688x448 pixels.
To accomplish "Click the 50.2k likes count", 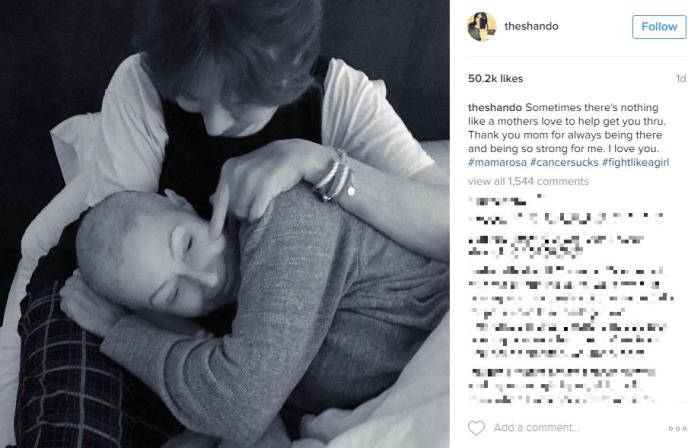I will (x=495, y=79).
